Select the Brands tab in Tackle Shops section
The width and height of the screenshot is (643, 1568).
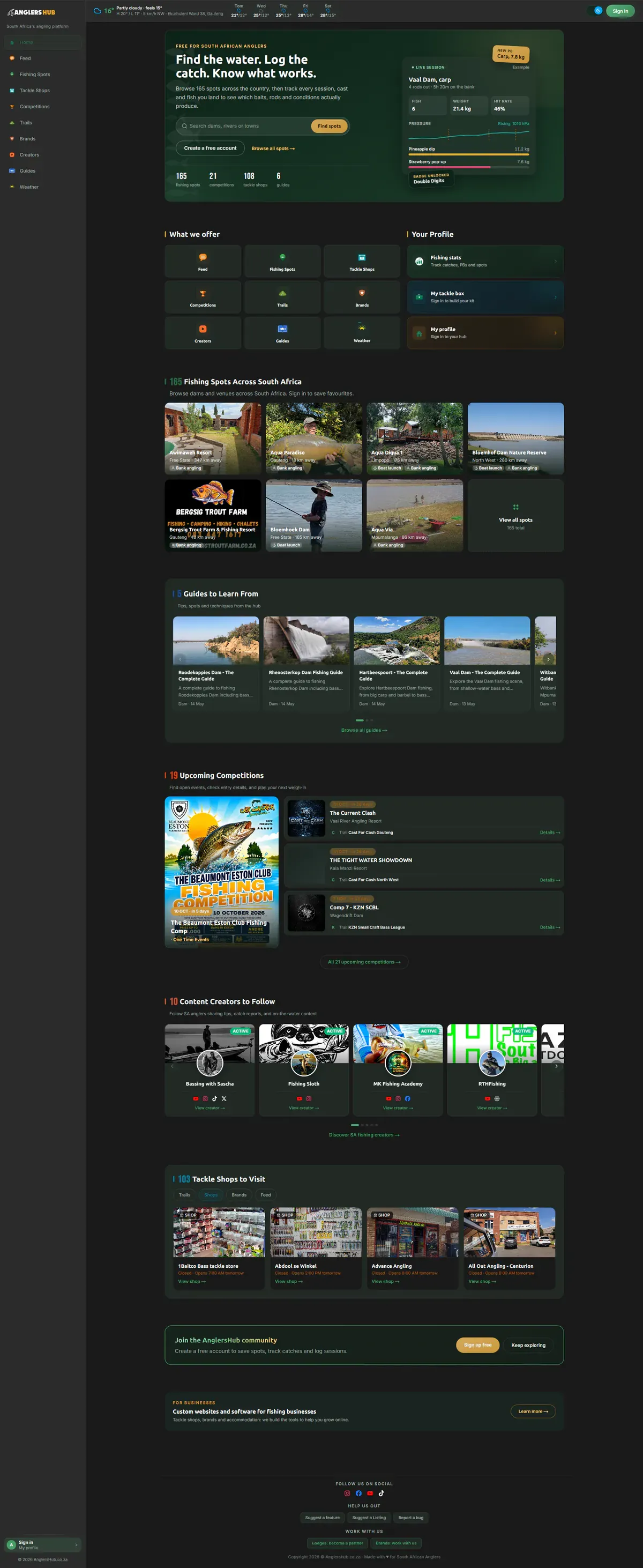(x=239, y=1195)
